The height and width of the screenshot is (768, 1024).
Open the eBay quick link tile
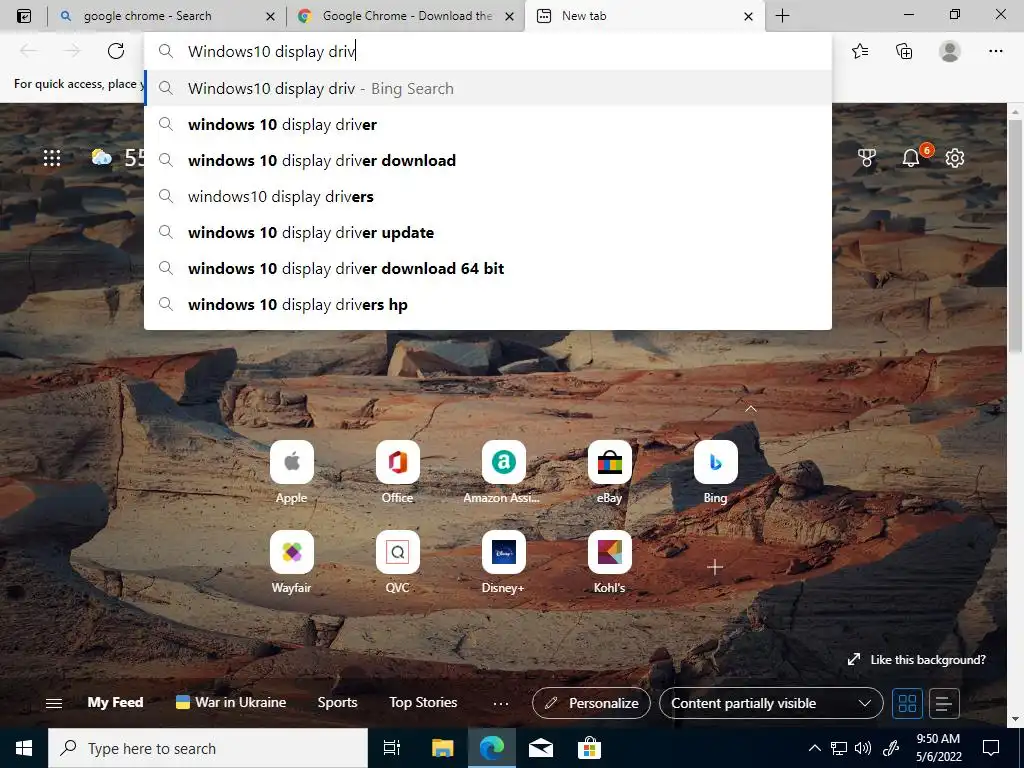pyautogui.click(x=609, y=462)
